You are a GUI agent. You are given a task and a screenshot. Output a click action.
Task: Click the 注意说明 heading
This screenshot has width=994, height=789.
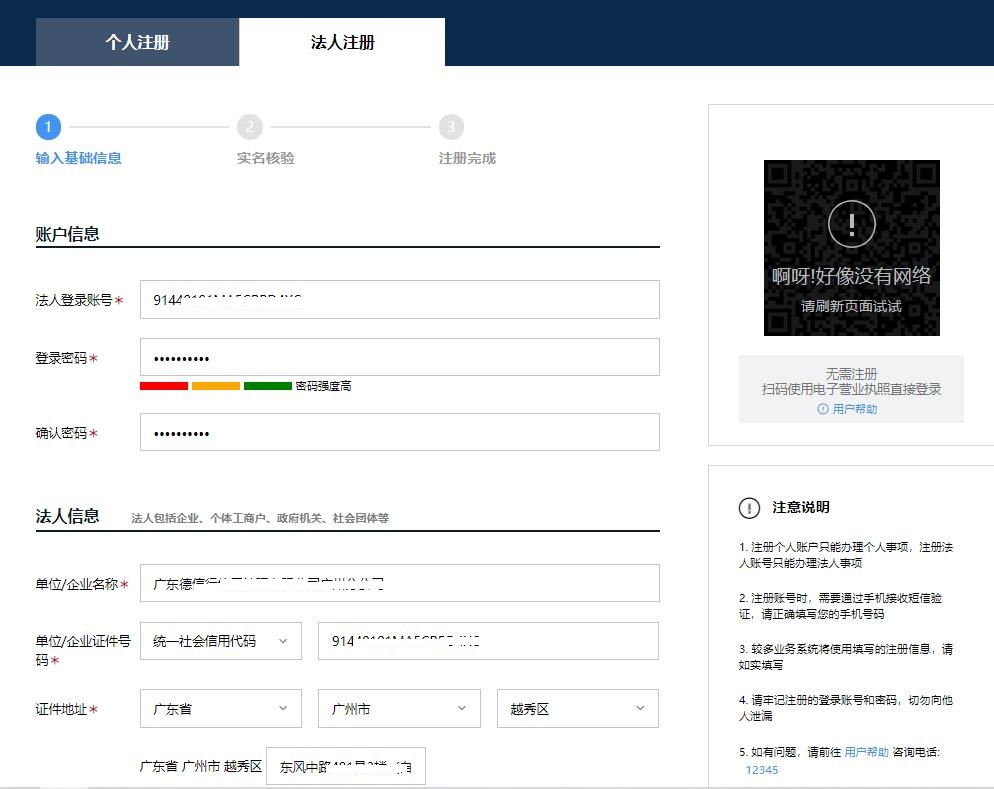click(x=801, y=507)
